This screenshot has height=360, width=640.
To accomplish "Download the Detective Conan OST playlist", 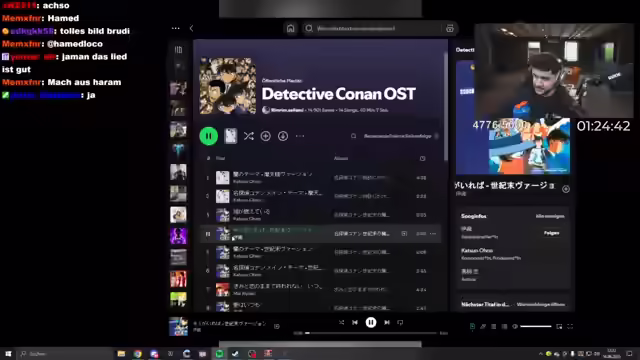I will (x=283, y=136).
